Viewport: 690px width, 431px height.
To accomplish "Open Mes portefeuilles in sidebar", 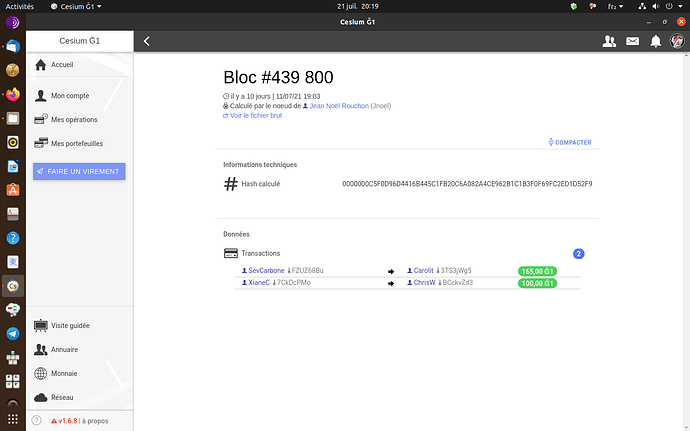I will [x=80, y=144].
